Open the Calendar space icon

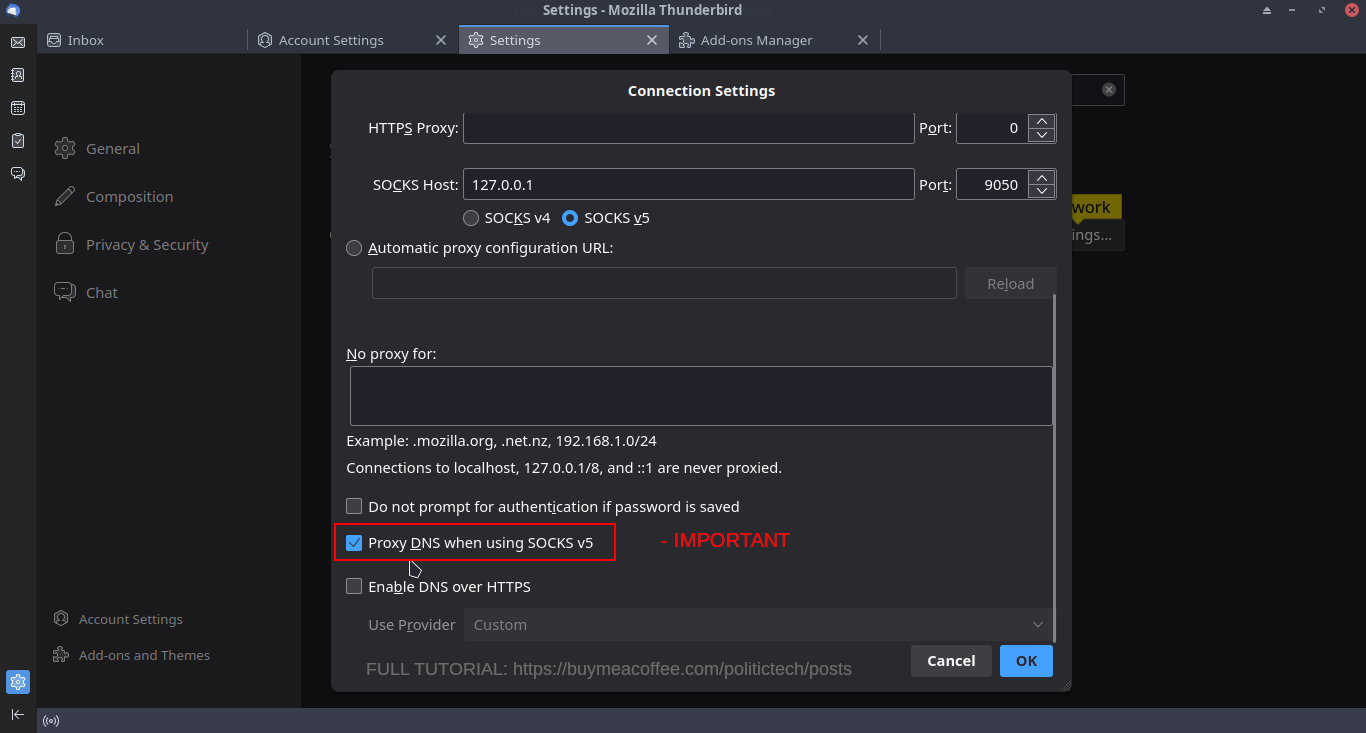click(17, 108)
